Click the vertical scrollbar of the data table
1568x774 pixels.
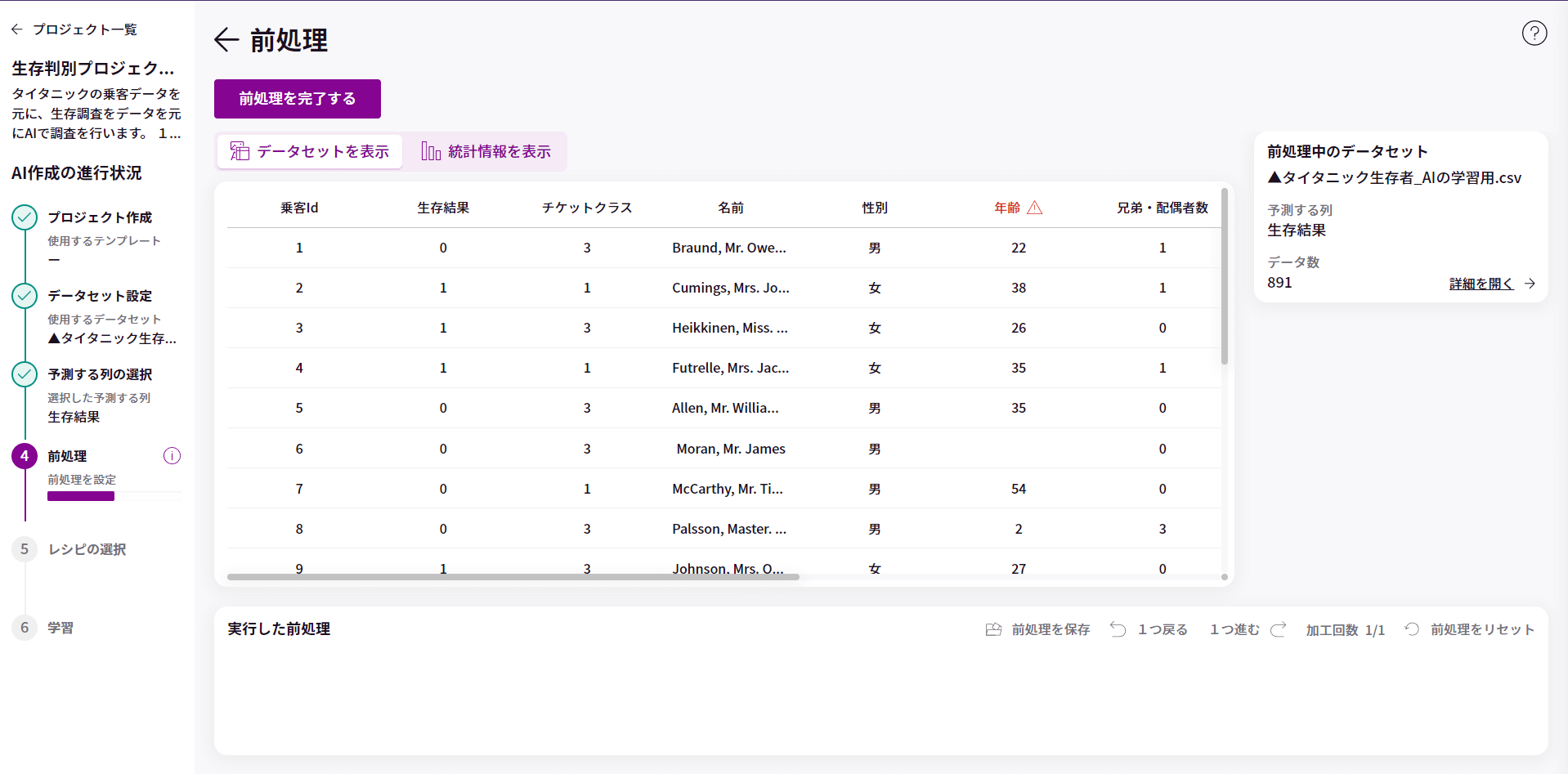click(1225, 276)
